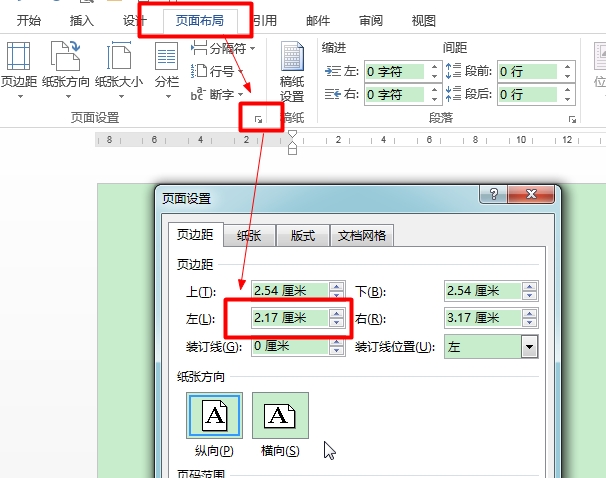
Task: Click the help ? button in dialog
Action: [x=494, y=194]
